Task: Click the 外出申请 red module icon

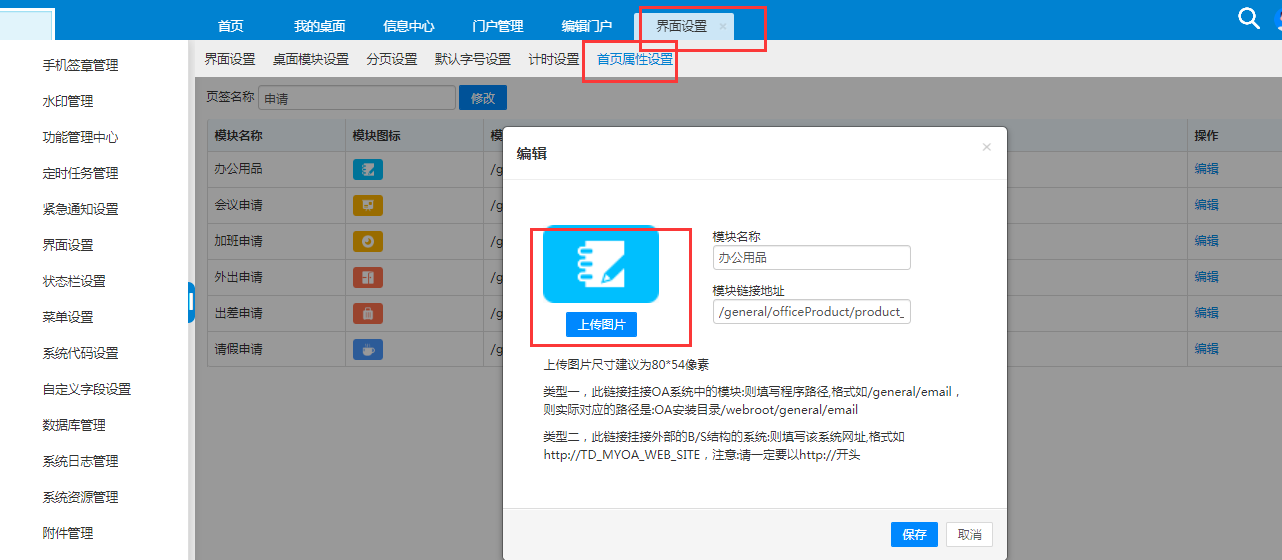Action: pyautogui.click(x=367, y=277)
